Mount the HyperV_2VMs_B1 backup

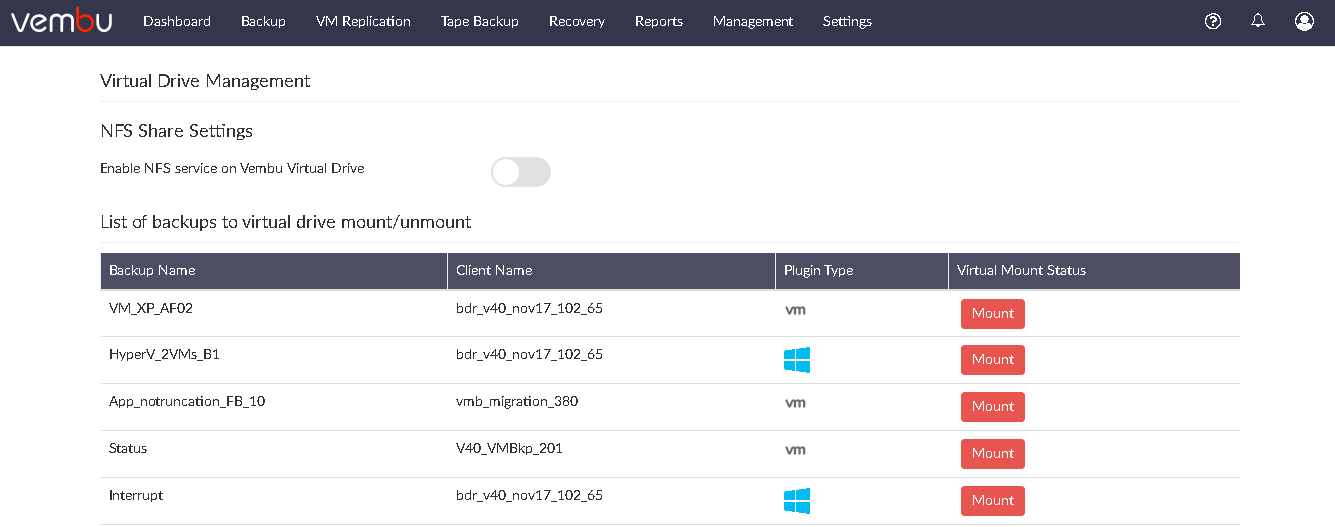(x=993, y=360)
